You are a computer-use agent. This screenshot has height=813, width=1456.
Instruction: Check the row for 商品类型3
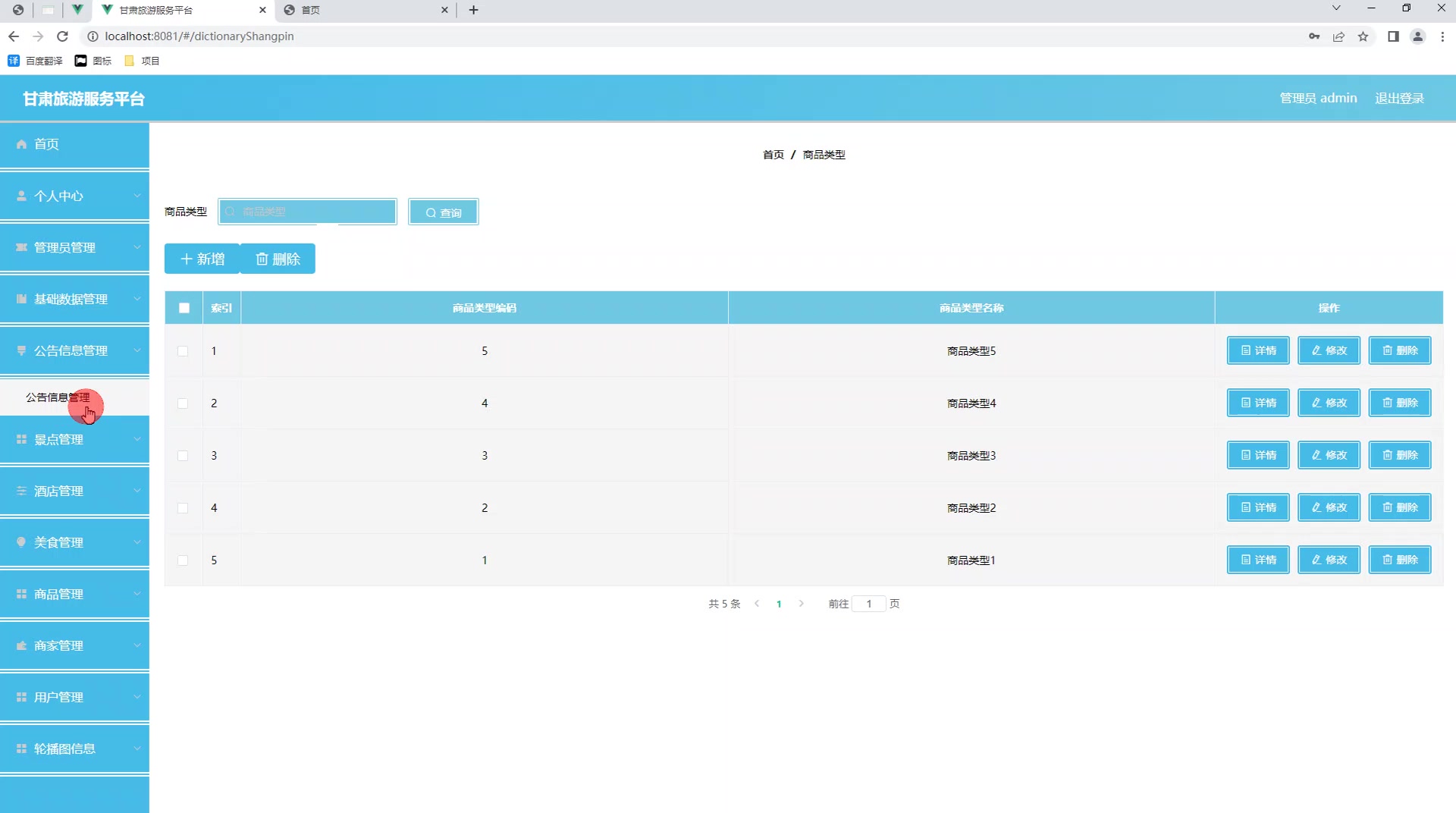tap(183, 456)
